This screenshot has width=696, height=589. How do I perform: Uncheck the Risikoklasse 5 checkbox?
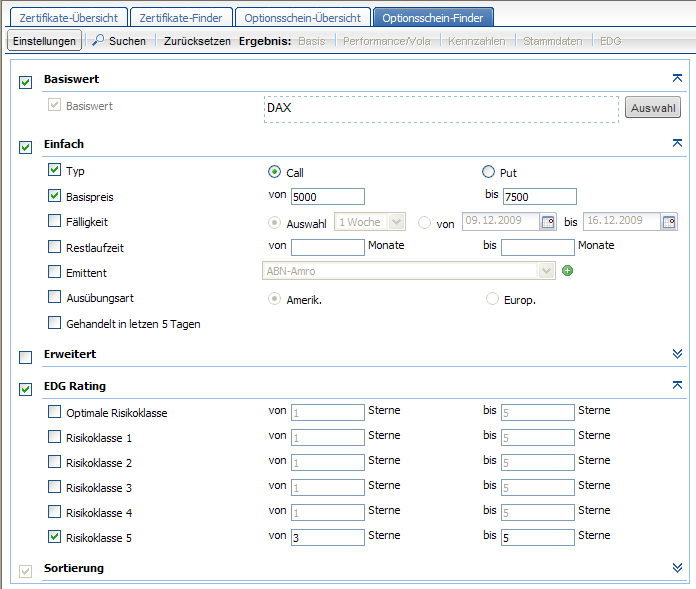pos(54,537)
